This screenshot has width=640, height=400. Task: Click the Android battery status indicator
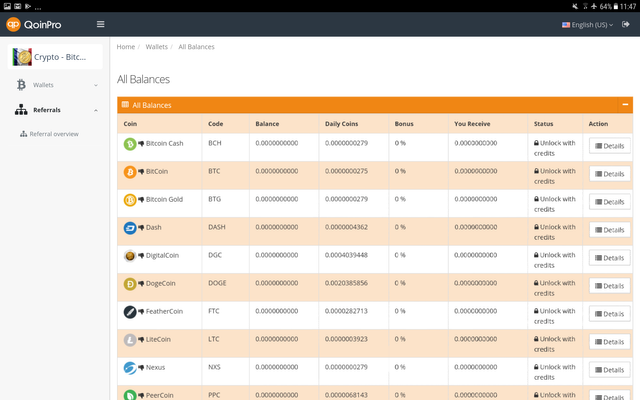tap(609, 6)
